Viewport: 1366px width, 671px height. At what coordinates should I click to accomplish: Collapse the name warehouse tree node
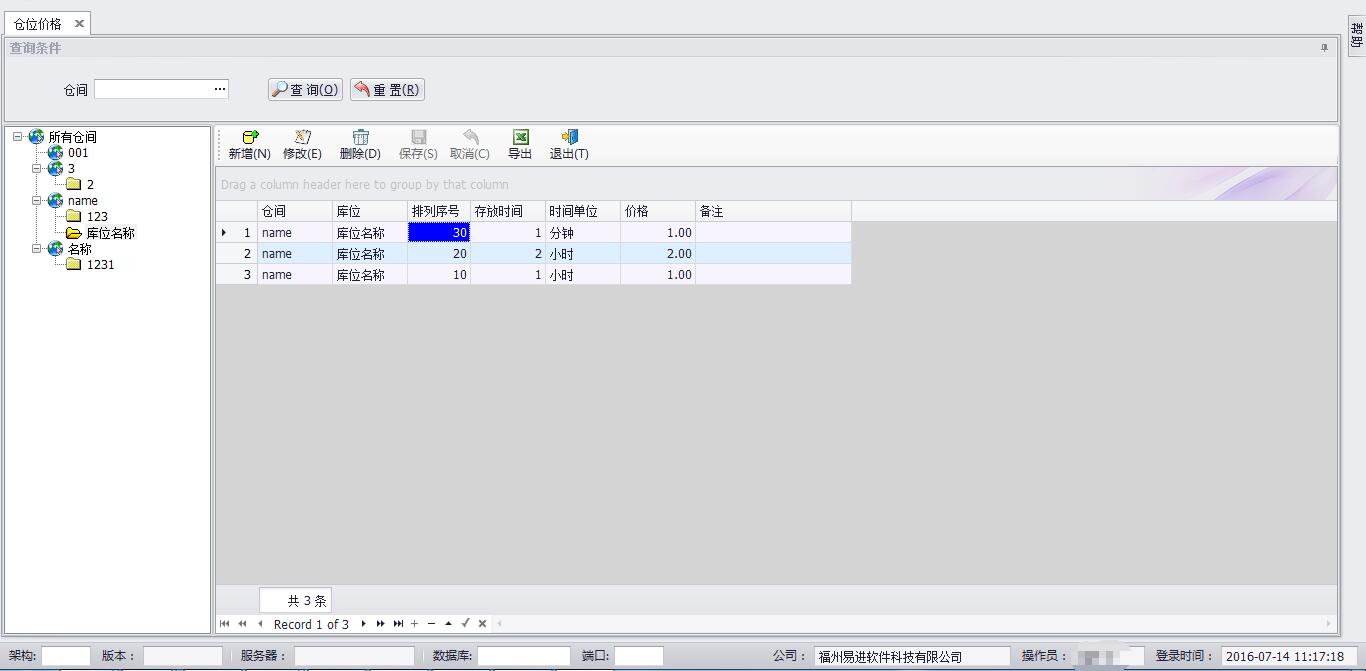[x=37, y=201]
